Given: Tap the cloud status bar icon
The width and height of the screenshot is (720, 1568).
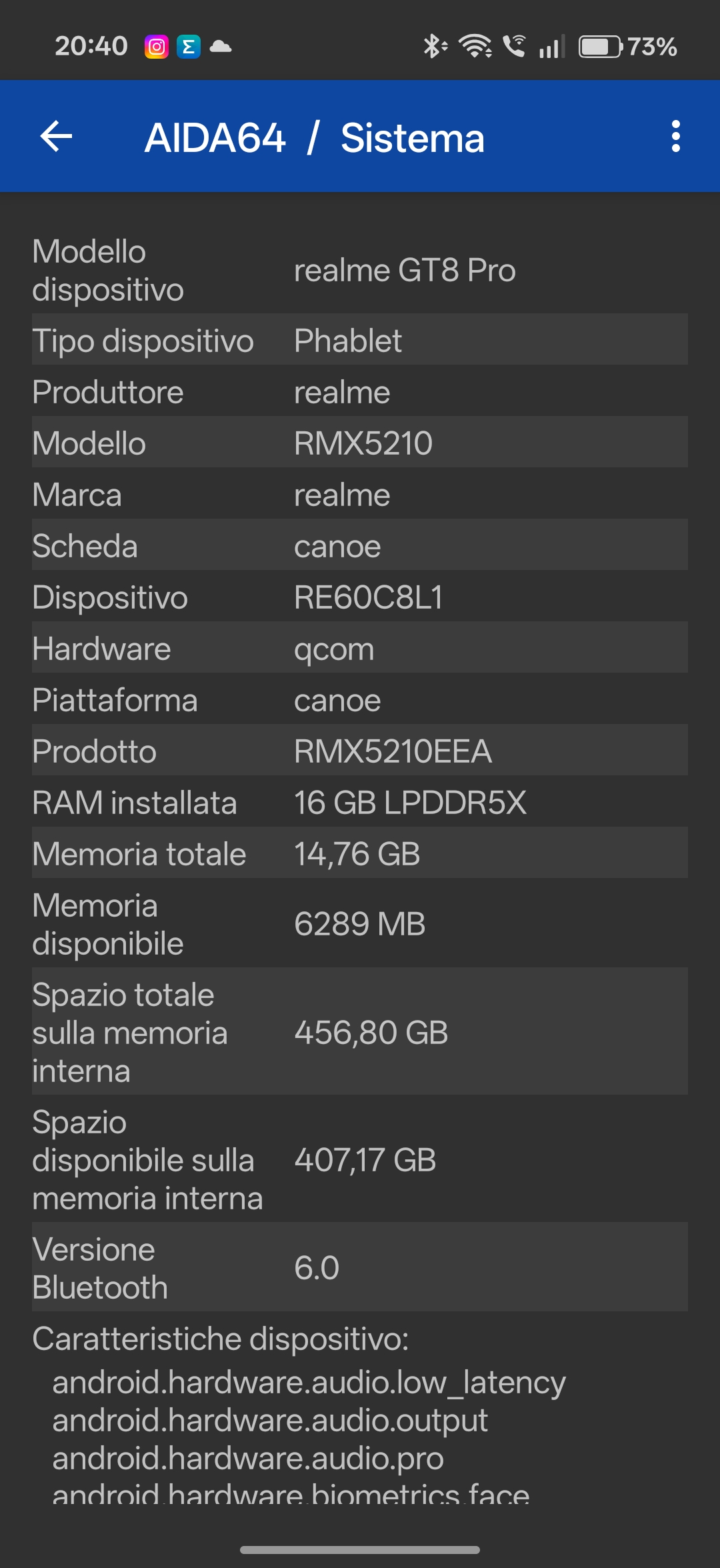Looking at the screenshot, I should pyautogui.click(x=221, y=47).
